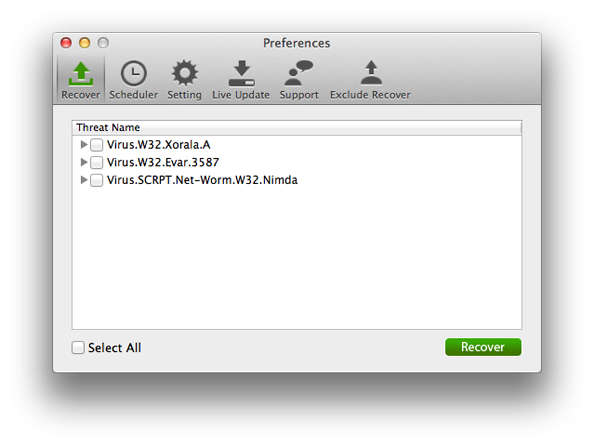The image size is (594, 446).
Task: Expand the Virus.W32.Xorala.A disclosure triangle
Action: click(84, 144)
